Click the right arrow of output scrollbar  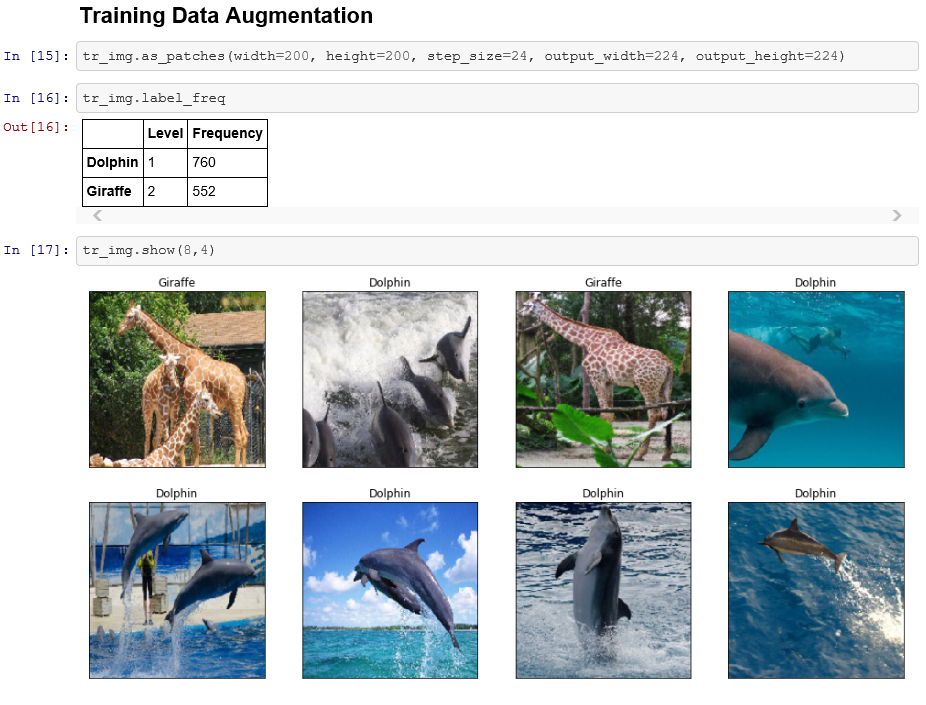coord(896,216)
